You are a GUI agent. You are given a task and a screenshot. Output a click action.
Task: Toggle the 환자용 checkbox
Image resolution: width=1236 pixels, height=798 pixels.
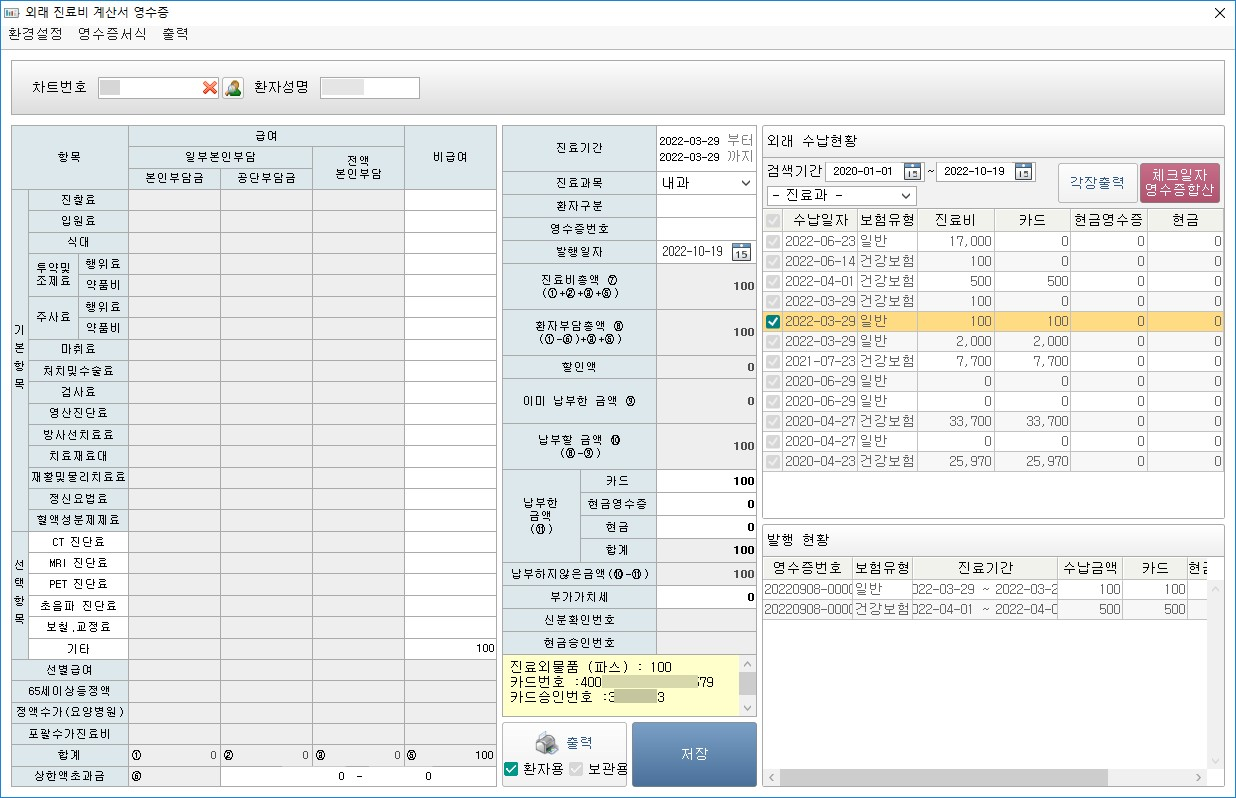[512, 769]
